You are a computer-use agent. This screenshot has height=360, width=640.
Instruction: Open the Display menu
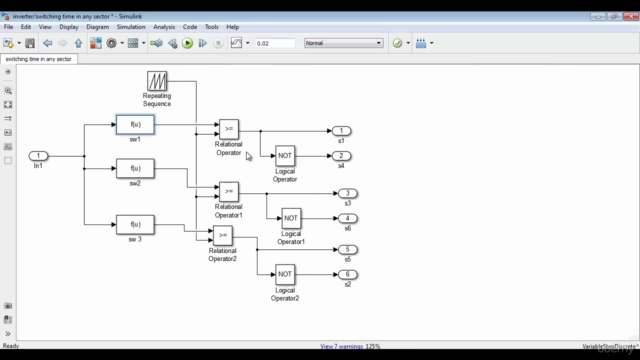click(69, 27)
